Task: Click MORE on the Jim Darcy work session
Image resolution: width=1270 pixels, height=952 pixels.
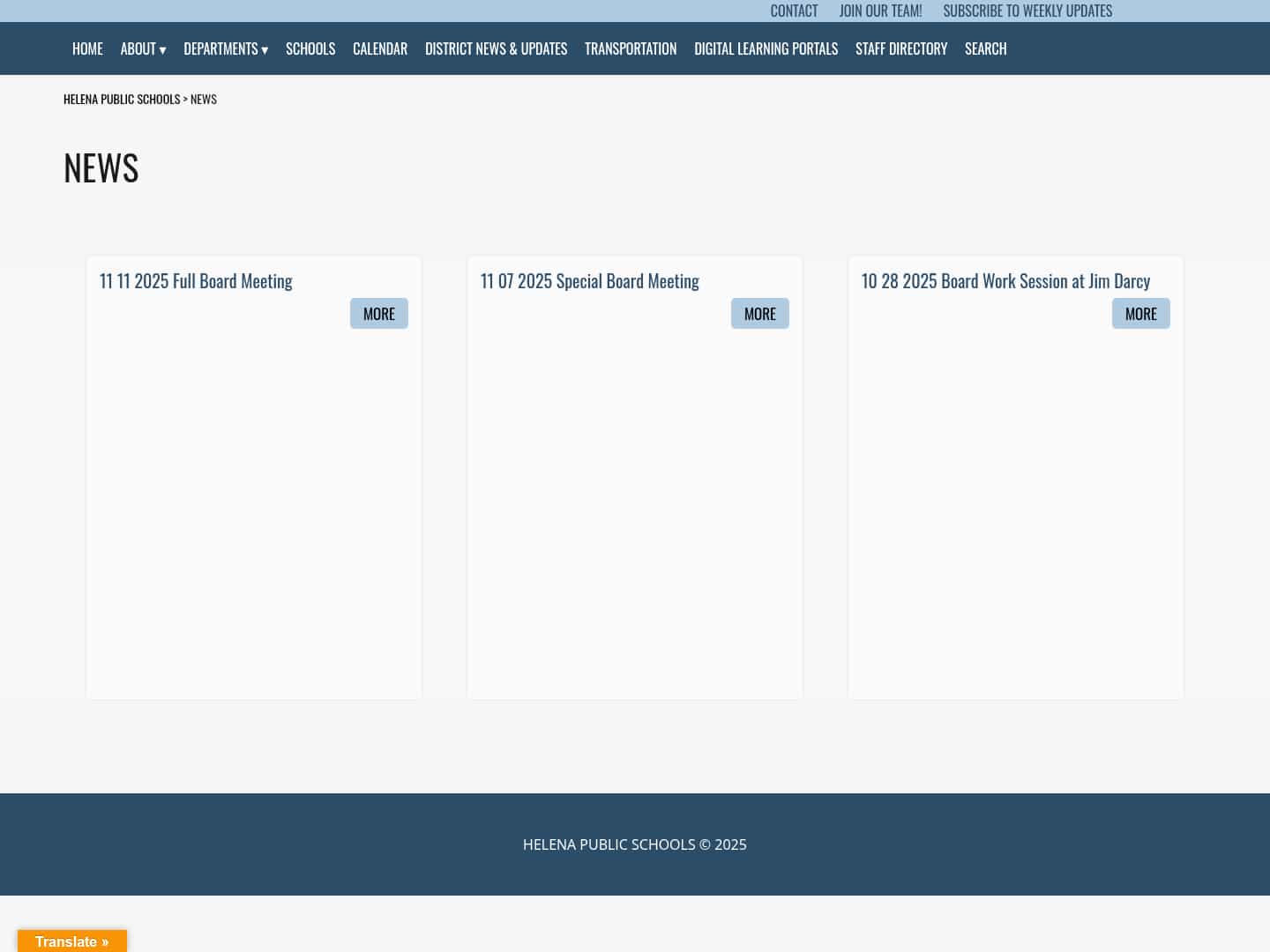Action: 1140,313
